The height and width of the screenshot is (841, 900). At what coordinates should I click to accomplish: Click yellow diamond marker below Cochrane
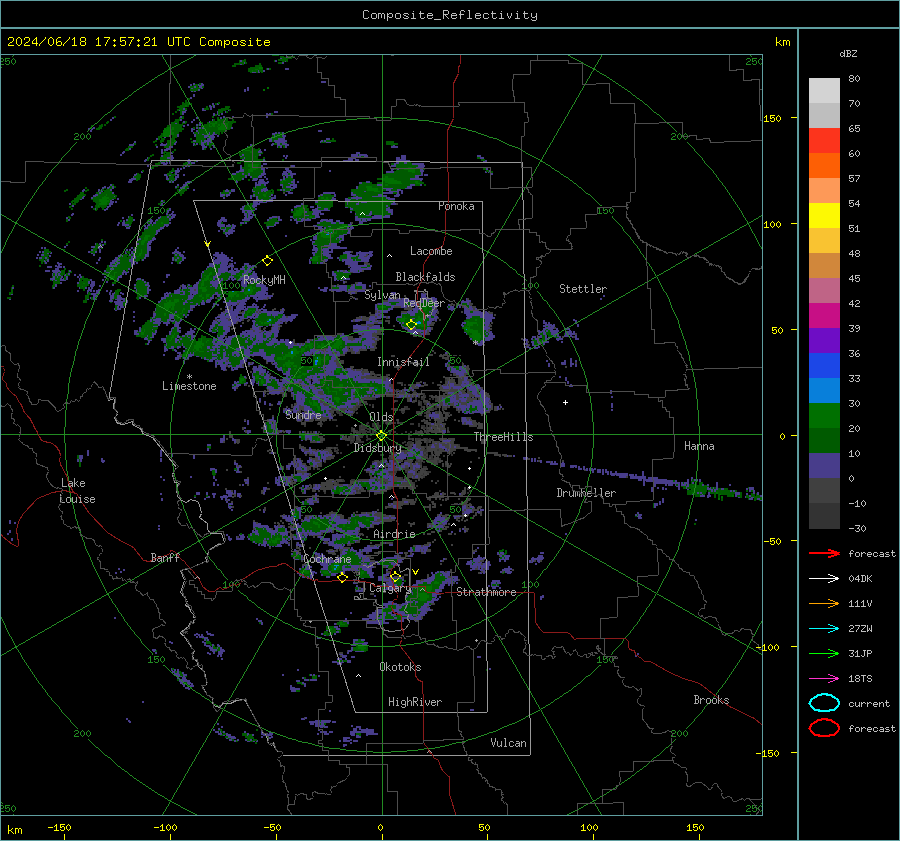point(342,577)
